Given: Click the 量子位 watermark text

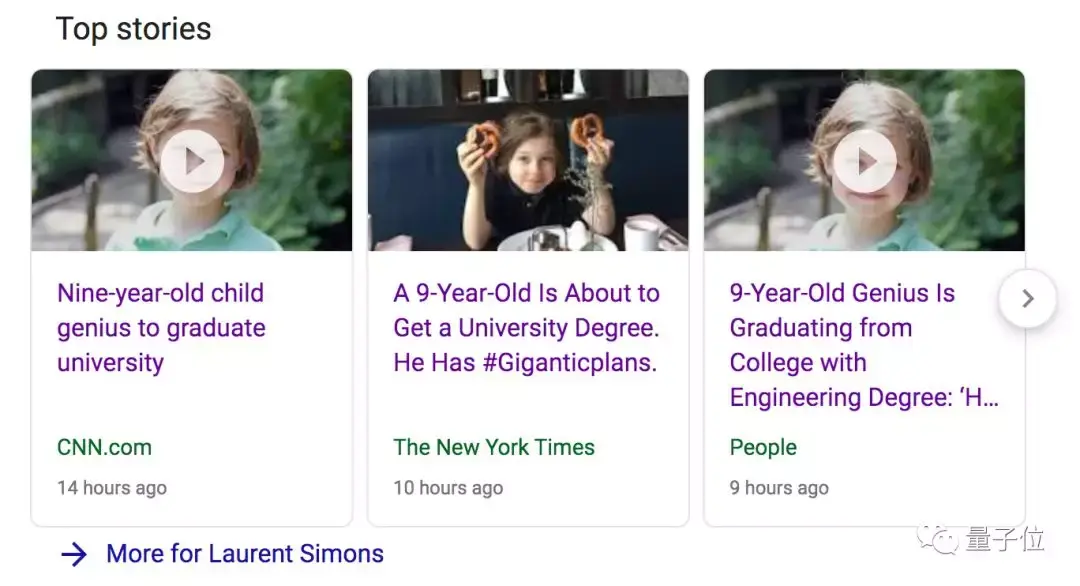Looking at the screenshot, I should coord(1005,540).
